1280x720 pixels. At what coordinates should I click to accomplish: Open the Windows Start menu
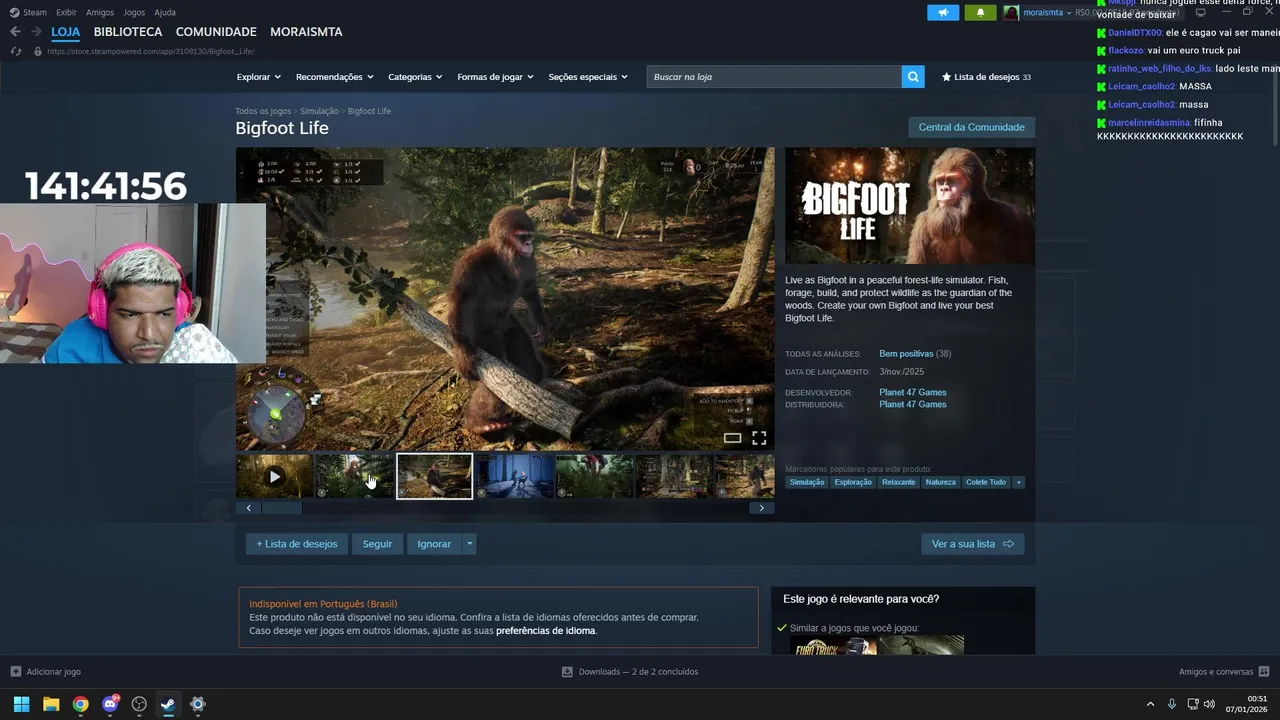tap(21, 704)
